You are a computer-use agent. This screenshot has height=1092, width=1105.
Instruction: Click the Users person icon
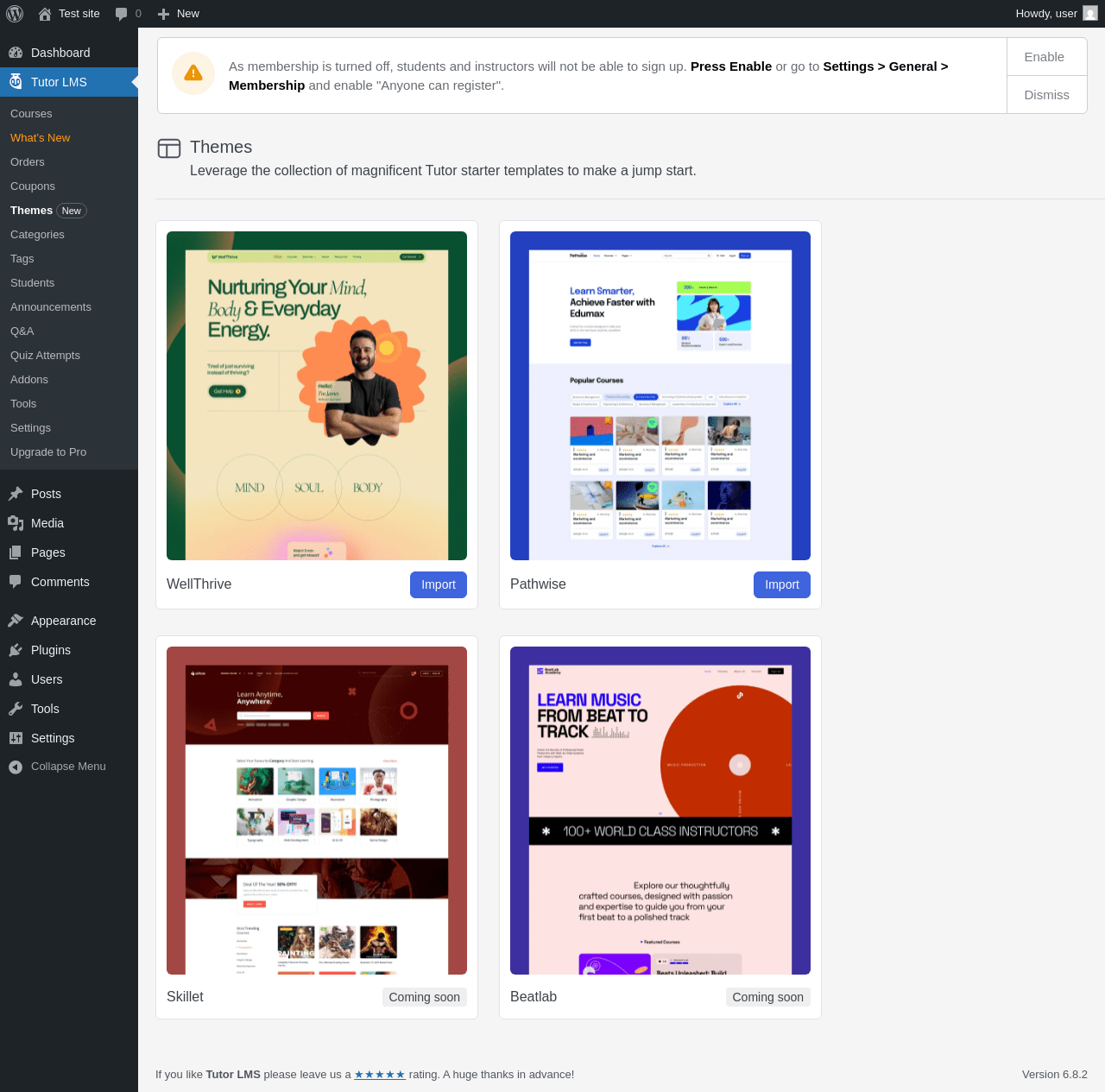click(16, 679)
